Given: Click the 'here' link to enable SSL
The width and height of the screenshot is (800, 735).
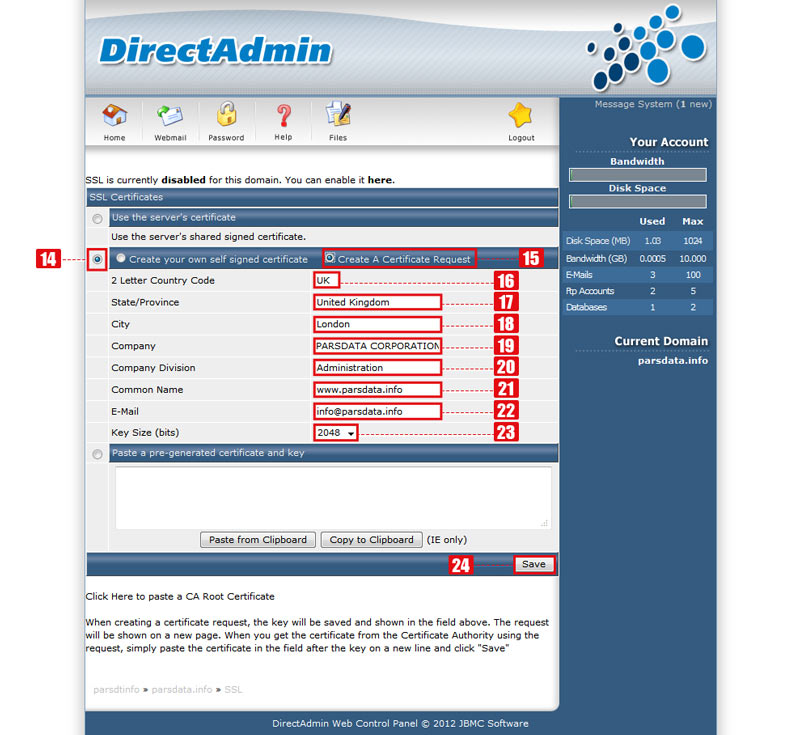Looking at the screenshot, I should click(380, 180).
